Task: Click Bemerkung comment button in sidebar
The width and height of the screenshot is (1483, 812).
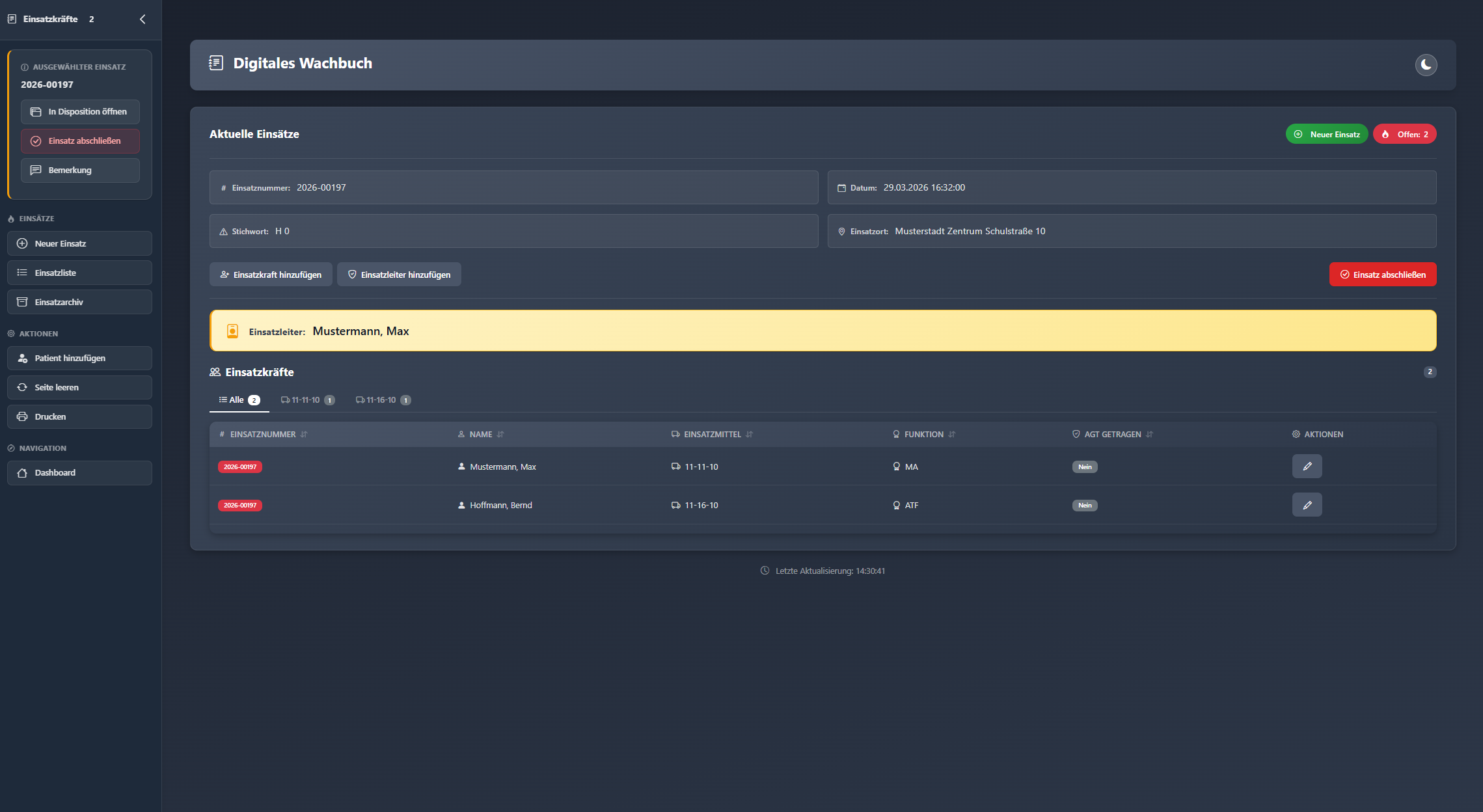Action: point(80,170)
